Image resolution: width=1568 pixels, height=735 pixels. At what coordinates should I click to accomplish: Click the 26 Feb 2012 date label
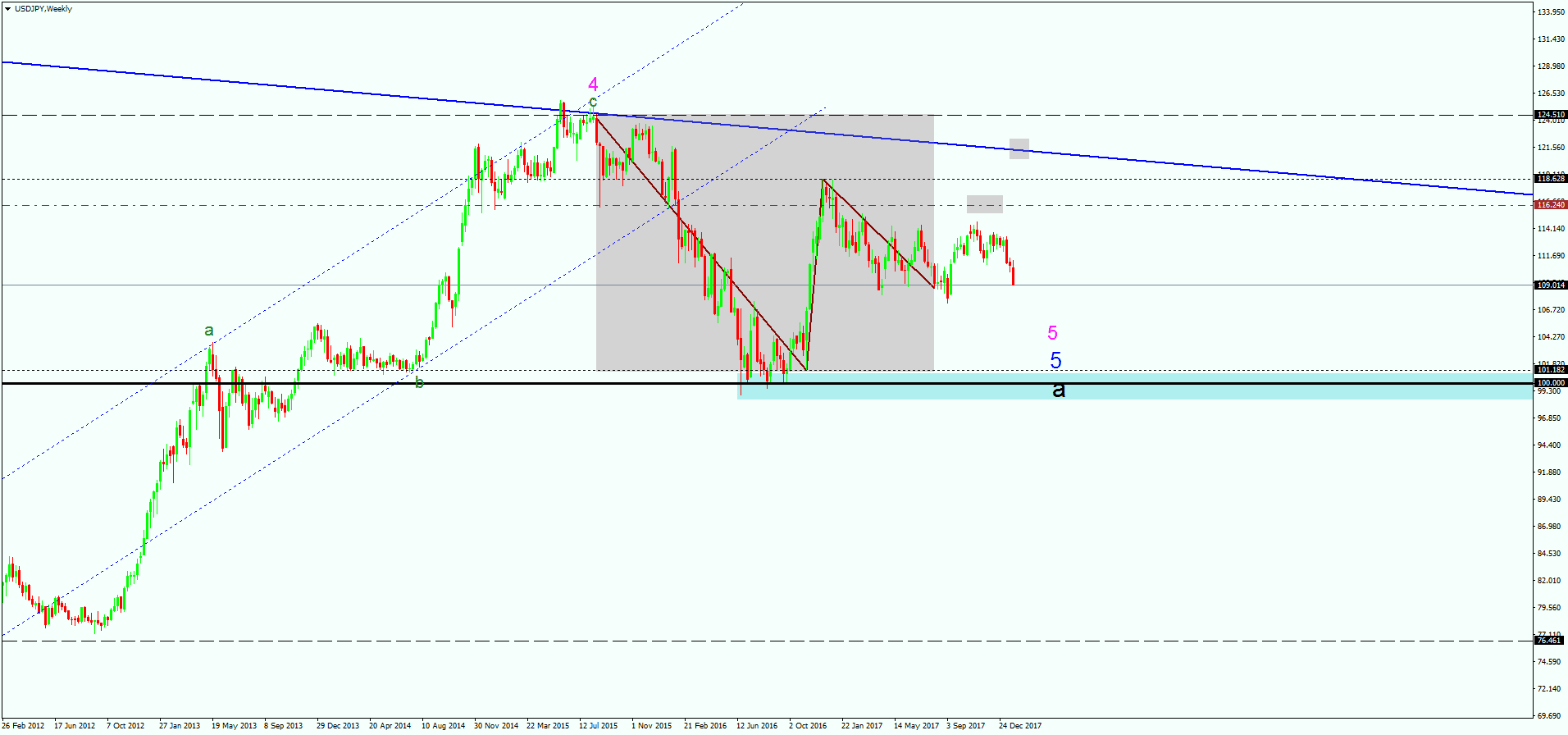[23, 726]
